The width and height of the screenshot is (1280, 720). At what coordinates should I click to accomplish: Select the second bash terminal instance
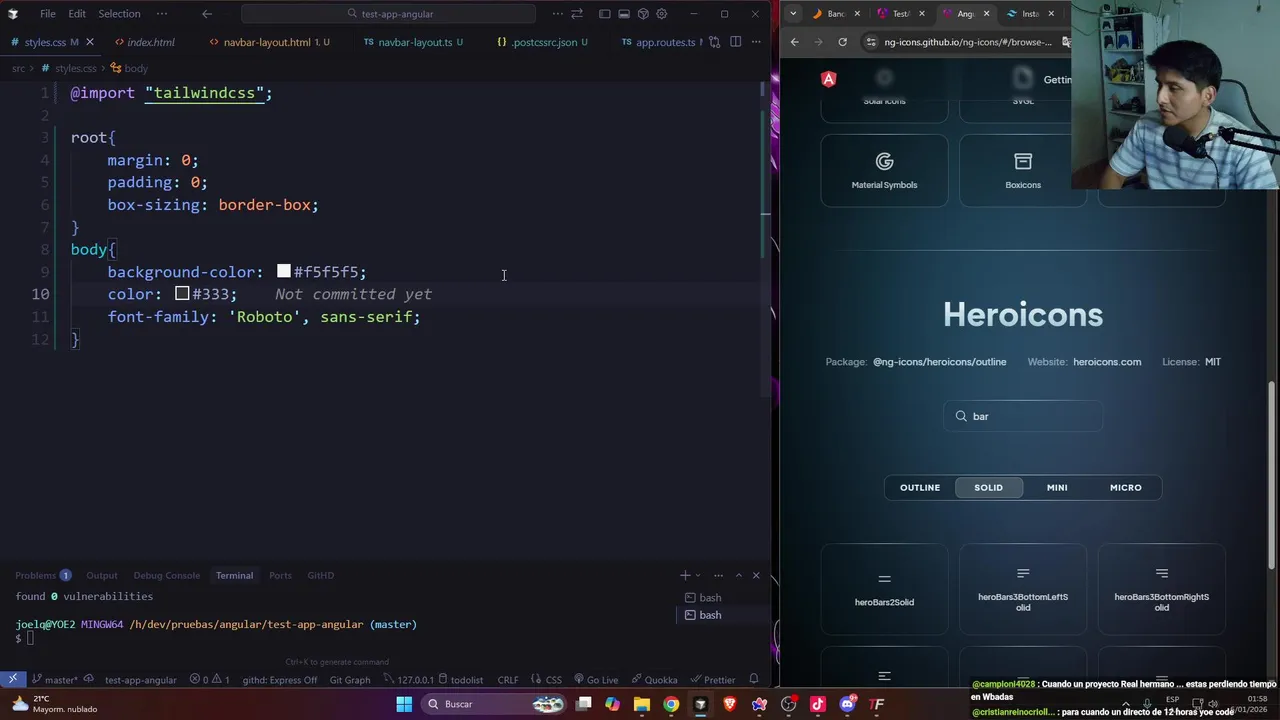coord(724,615)
